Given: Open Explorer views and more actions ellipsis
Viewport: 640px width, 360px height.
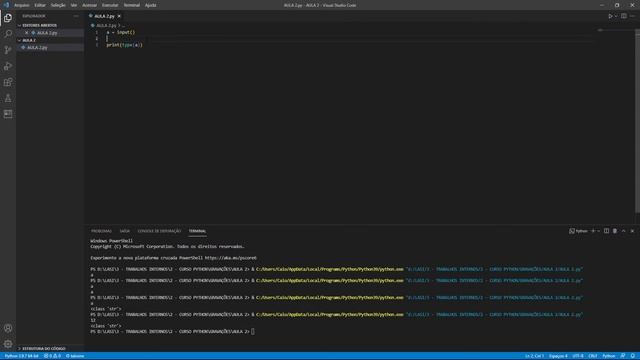Looking at the screenshot, I should (76, 16).
